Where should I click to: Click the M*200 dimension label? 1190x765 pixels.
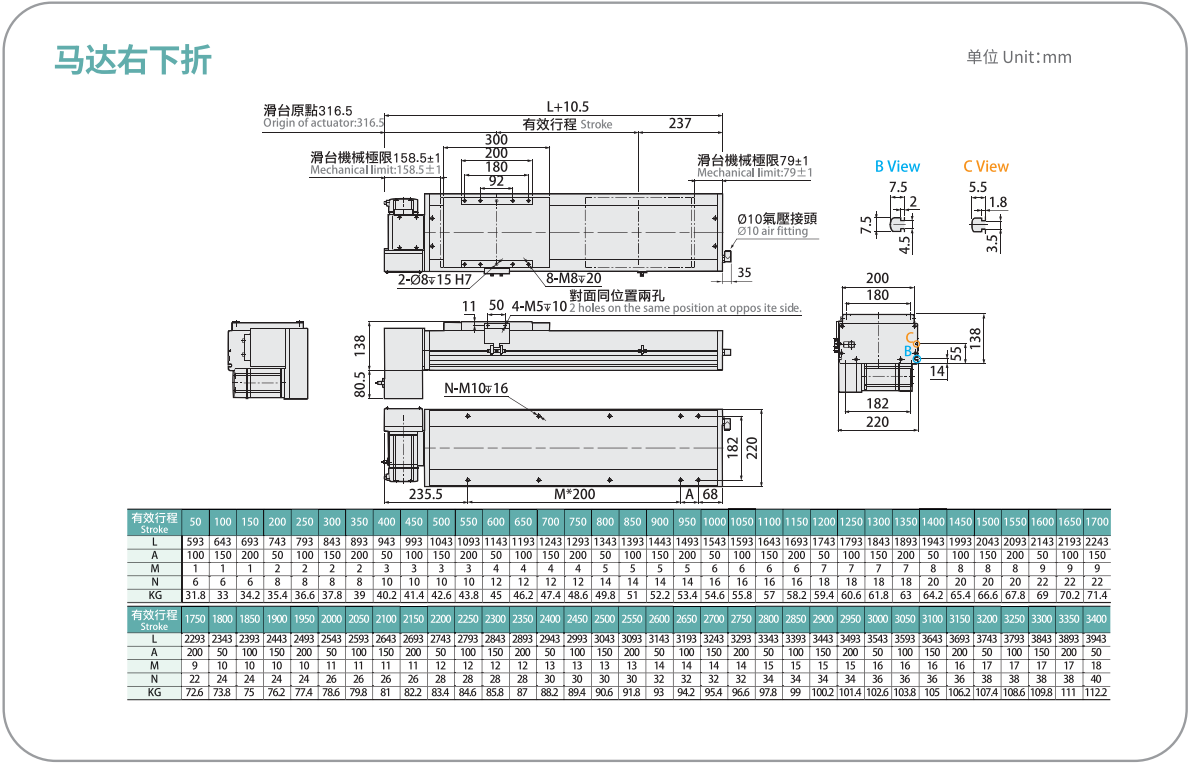point(575,494)
